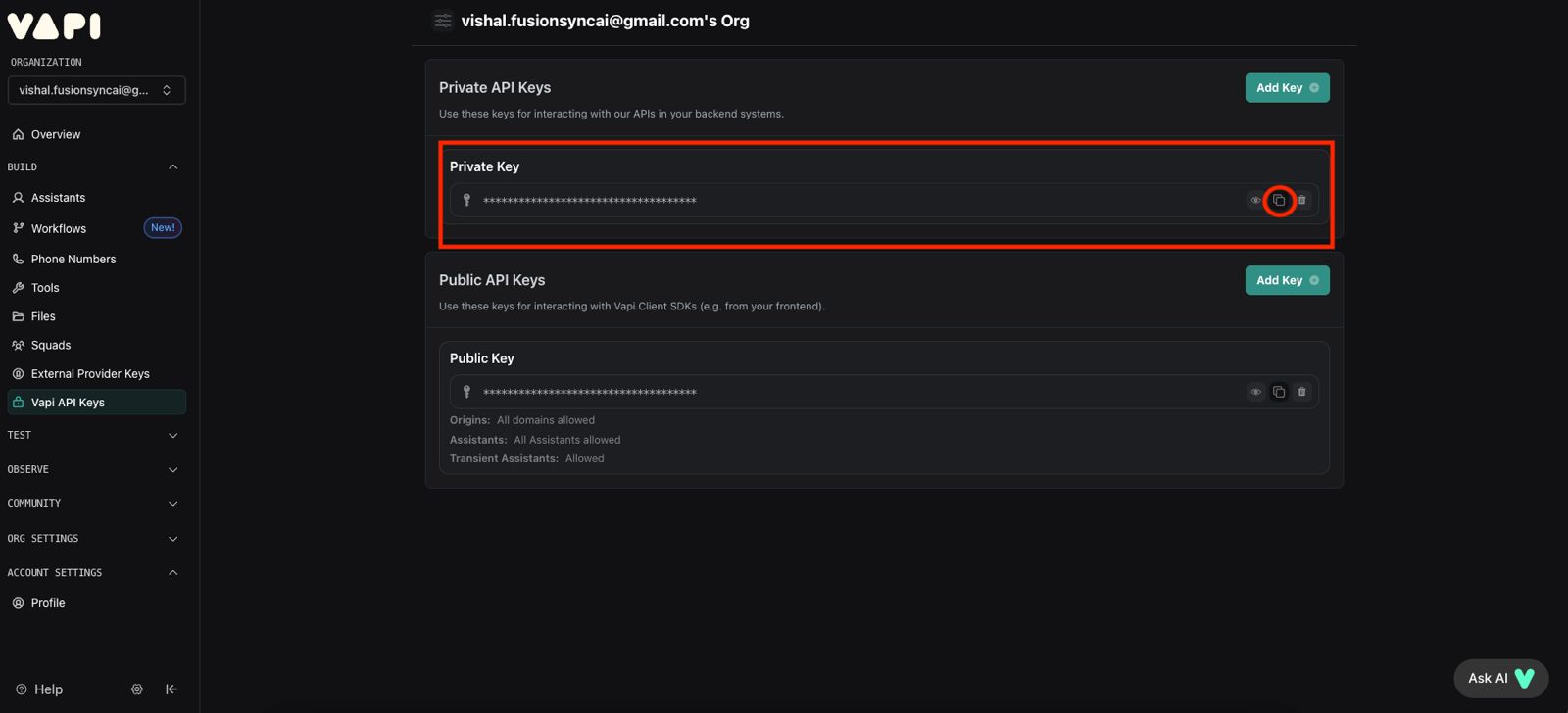Collapse the BUILD section
The height and width of the screenshot is (713, 1568).
point(173,166)
